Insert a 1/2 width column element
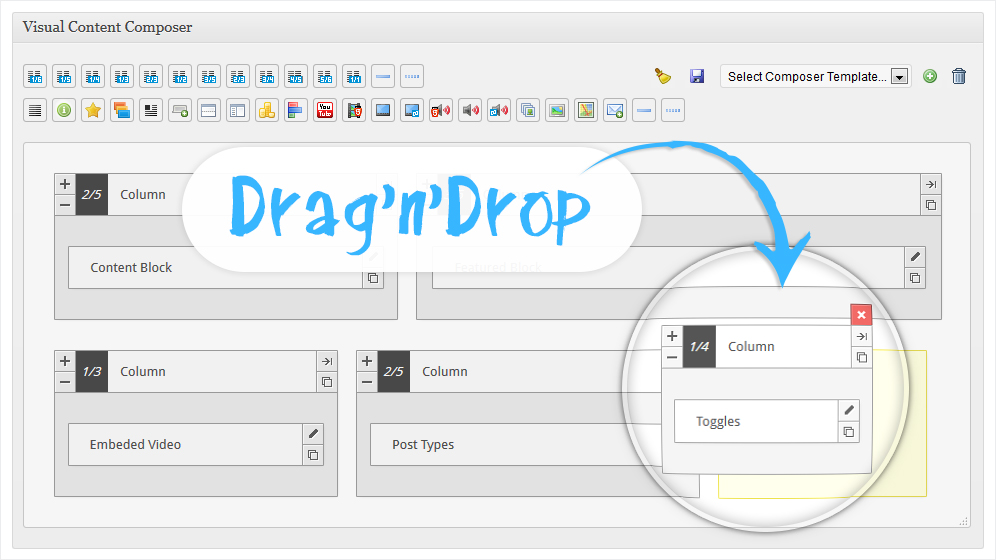996x560 pixels. pyautogui.click(x=180, y=76)
